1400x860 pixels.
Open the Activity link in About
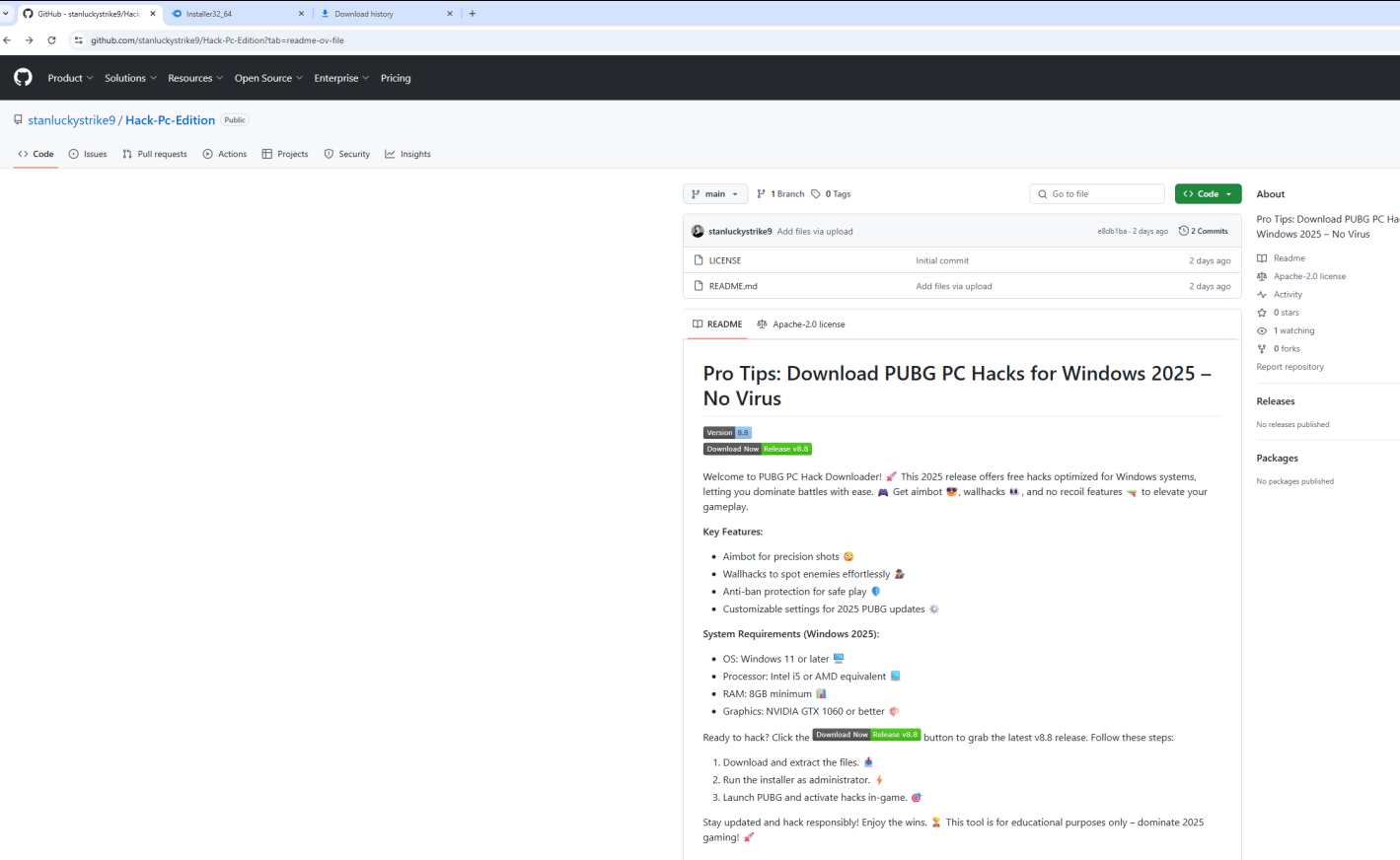pos(1280,295)
